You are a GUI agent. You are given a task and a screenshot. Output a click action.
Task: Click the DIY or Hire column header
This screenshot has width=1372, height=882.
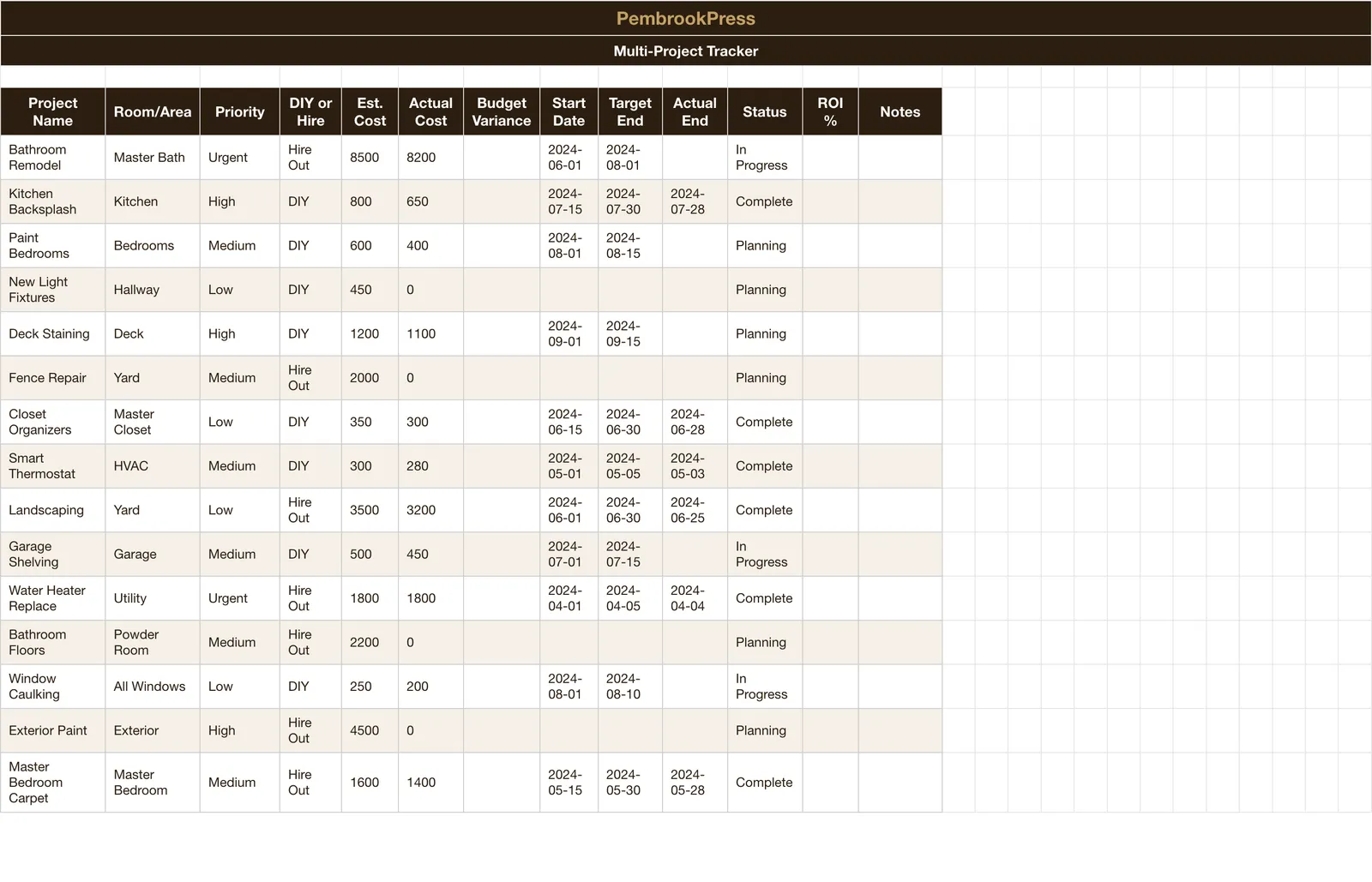click(x=310, y=111)
